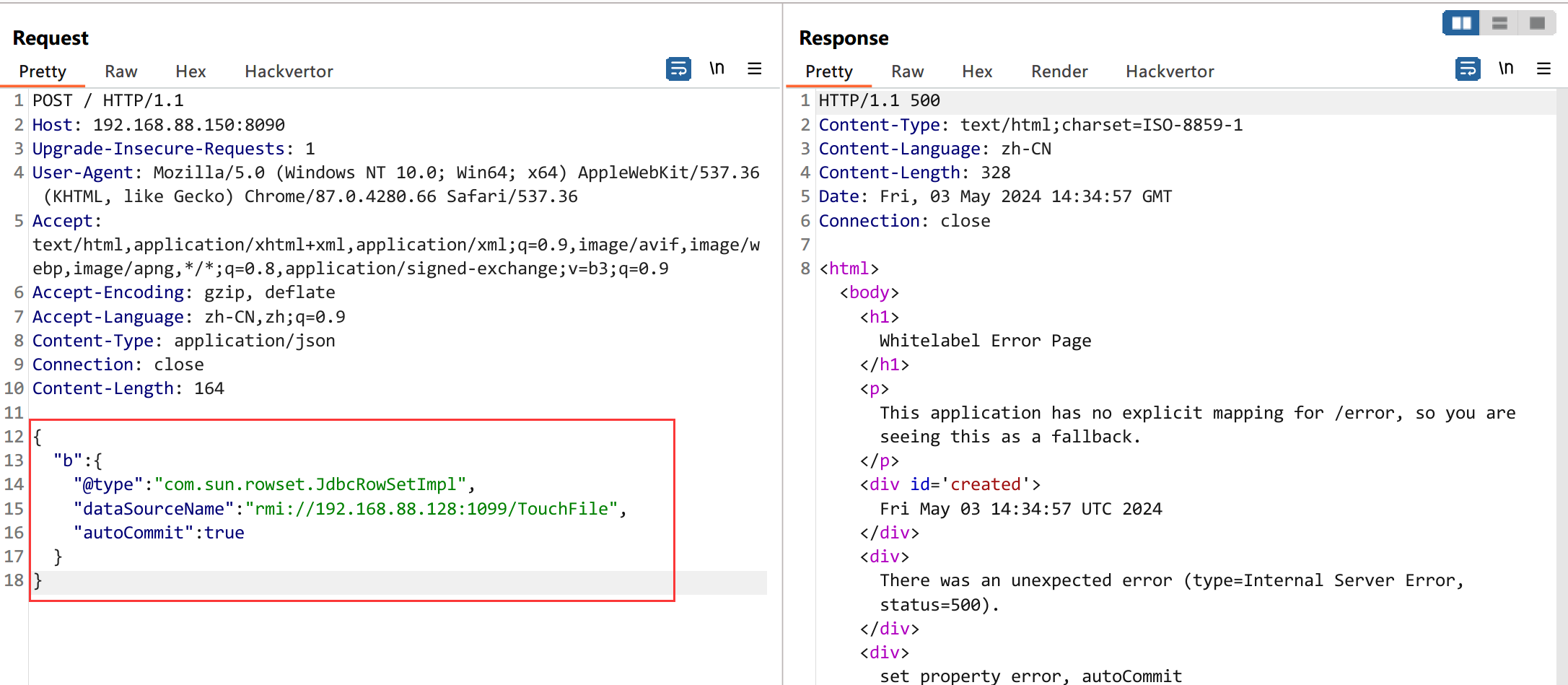Image resolution: width=1568 pixels, height=685 pixels.
Task: Switch to Request Hex tab
Action: pyautogui.click(x=190, y=71)
